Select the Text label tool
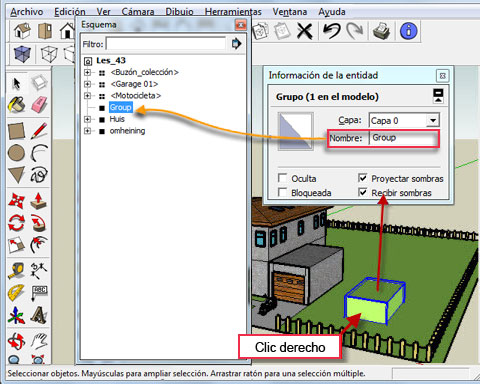This screenshot has width=480, height=384. tap(39, 292)
